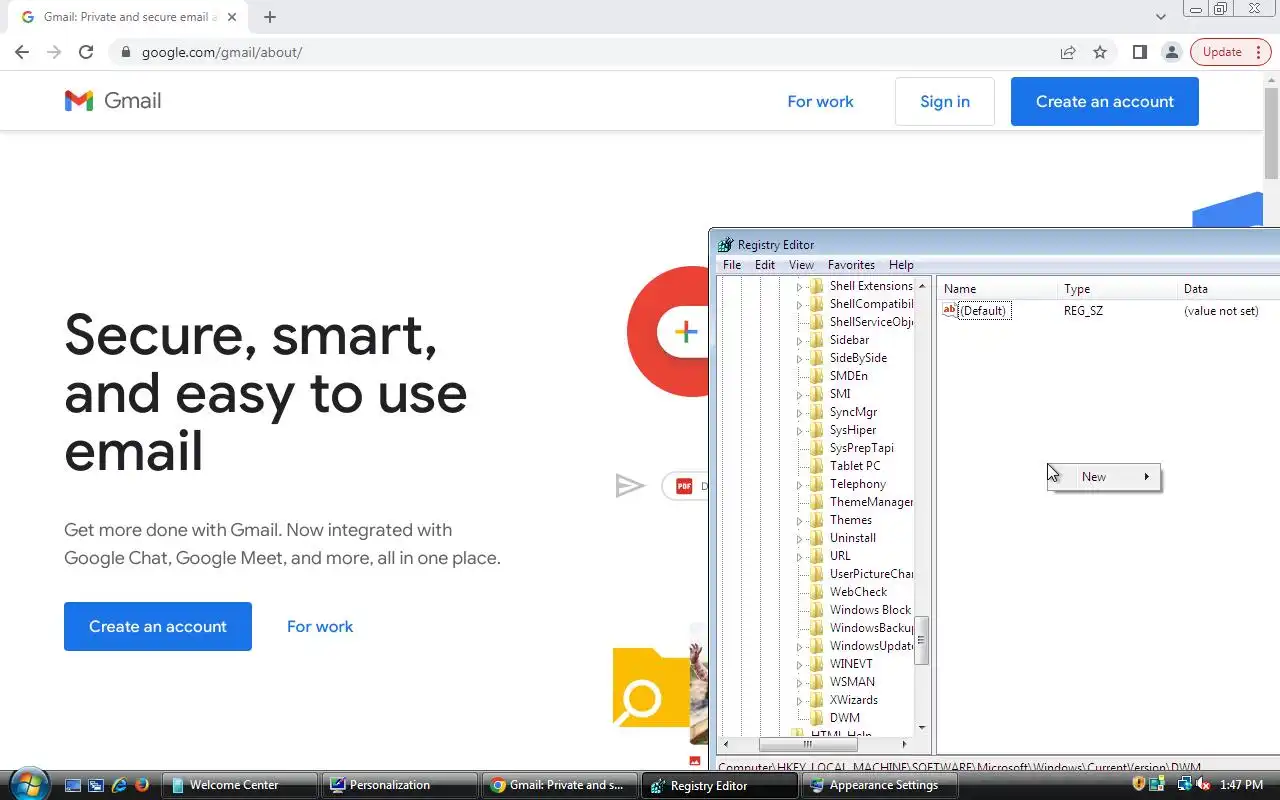Image resolution: width=1280 pixels, height=800 pixels.
Task: Click the muted volume tray icon
Action: click(1202, 785)
